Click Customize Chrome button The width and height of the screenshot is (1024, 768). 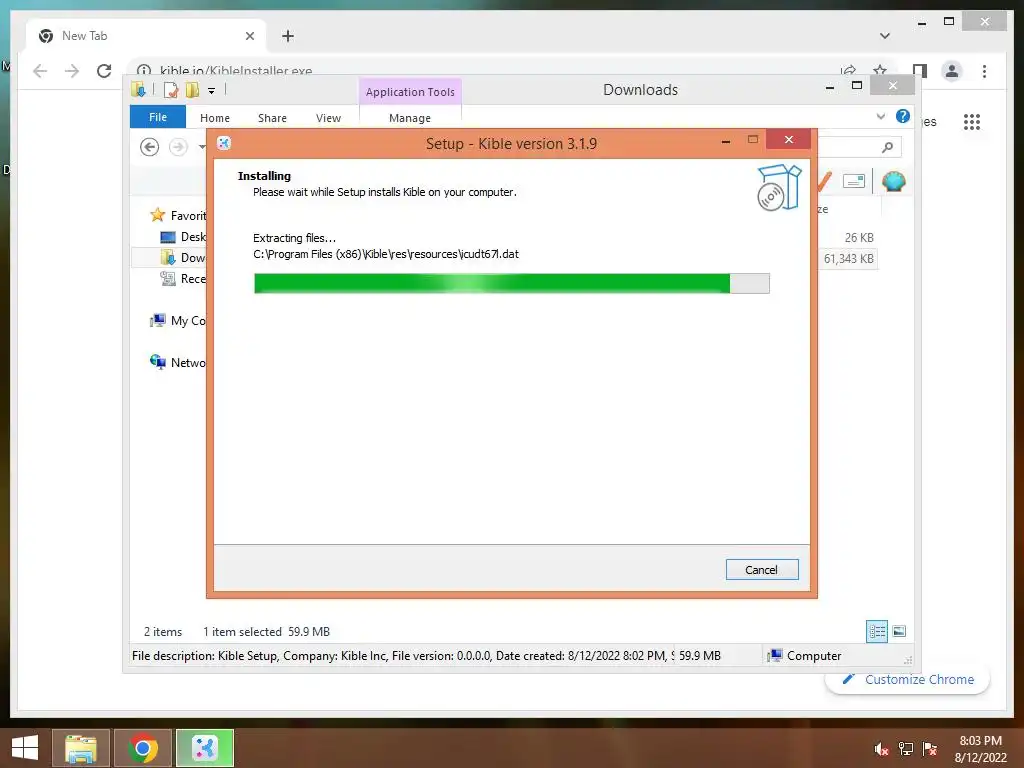[908, 679]
